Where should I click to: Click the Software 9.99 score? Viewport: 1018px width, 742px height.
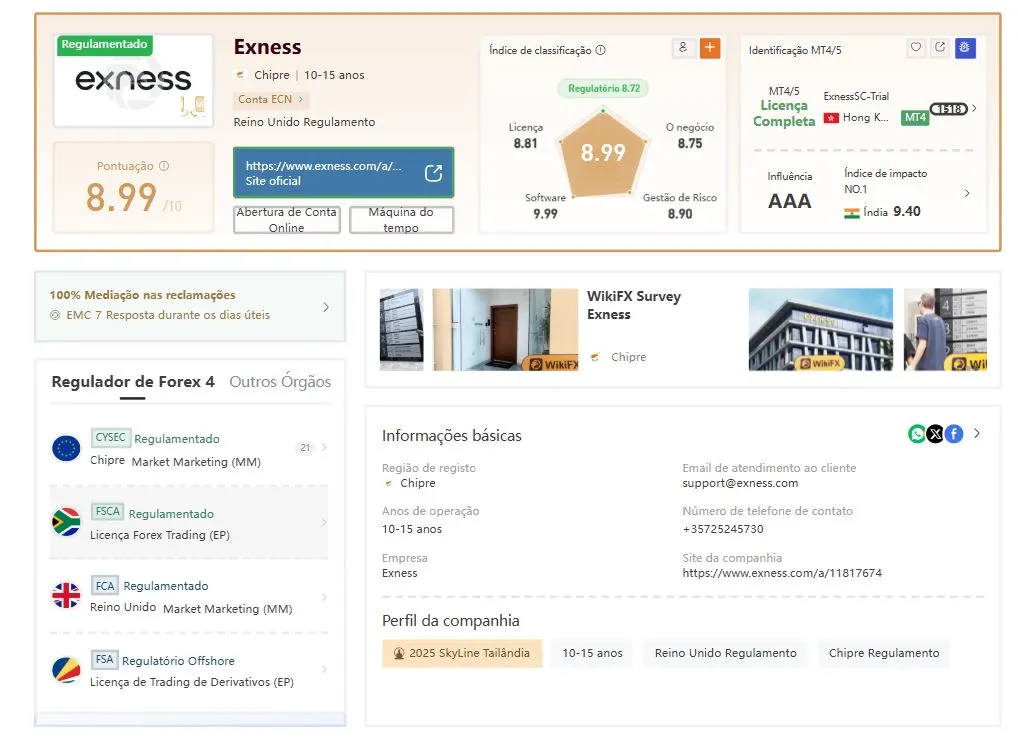(x=545, y=206)
